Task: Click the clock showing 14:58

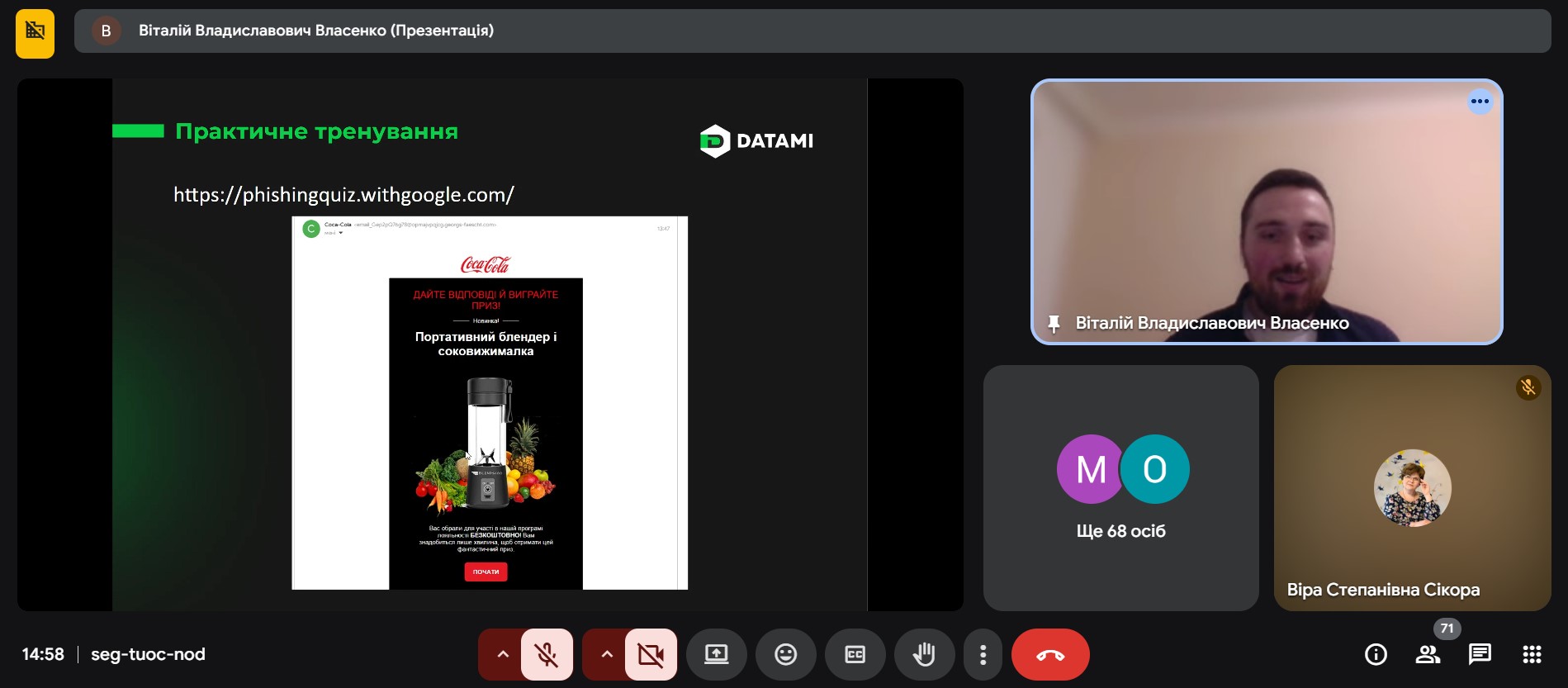Action: tap(43, 654)
